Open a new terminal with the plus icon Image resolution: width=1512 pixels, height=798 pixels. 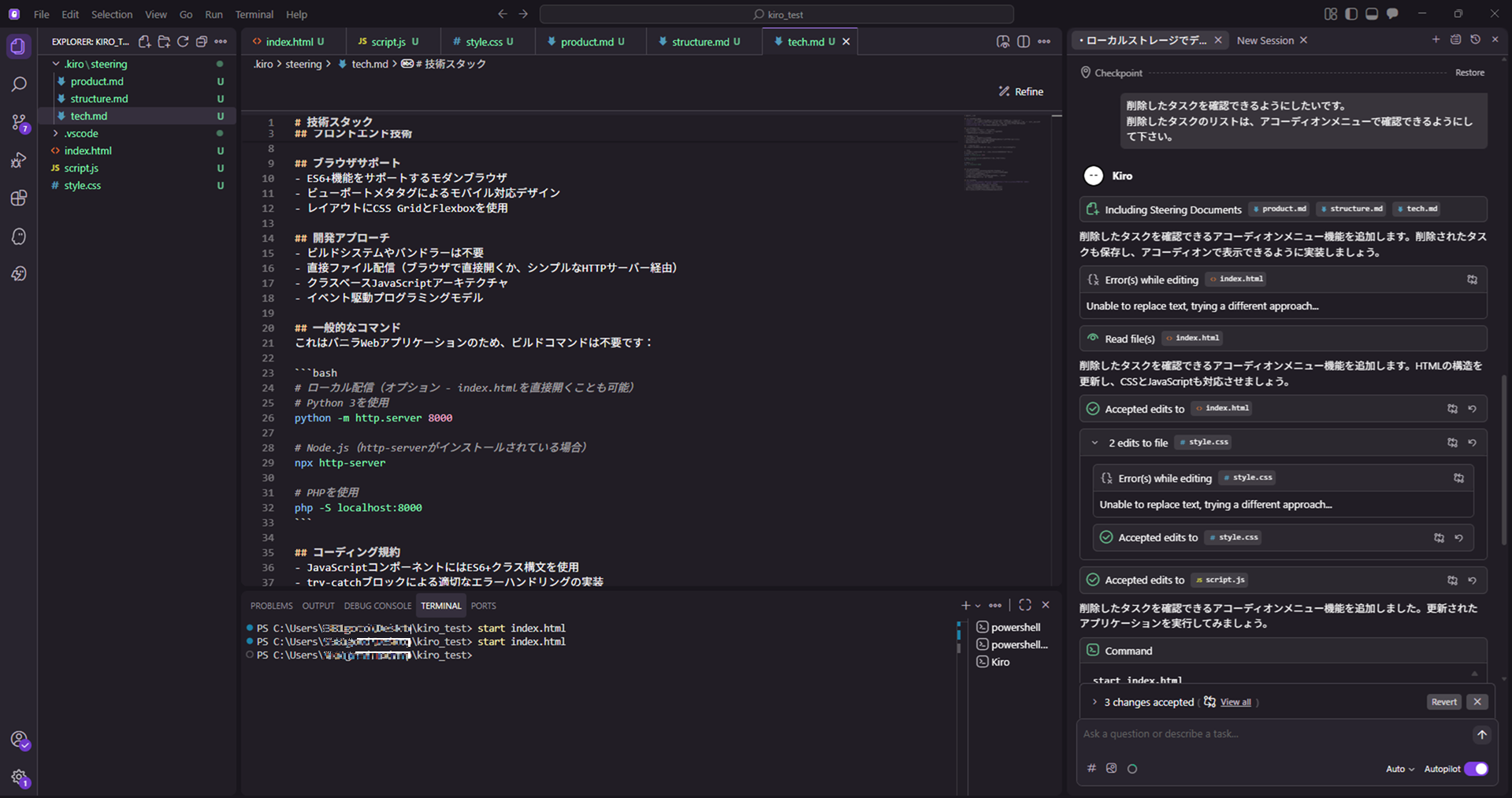click(964, 605)
